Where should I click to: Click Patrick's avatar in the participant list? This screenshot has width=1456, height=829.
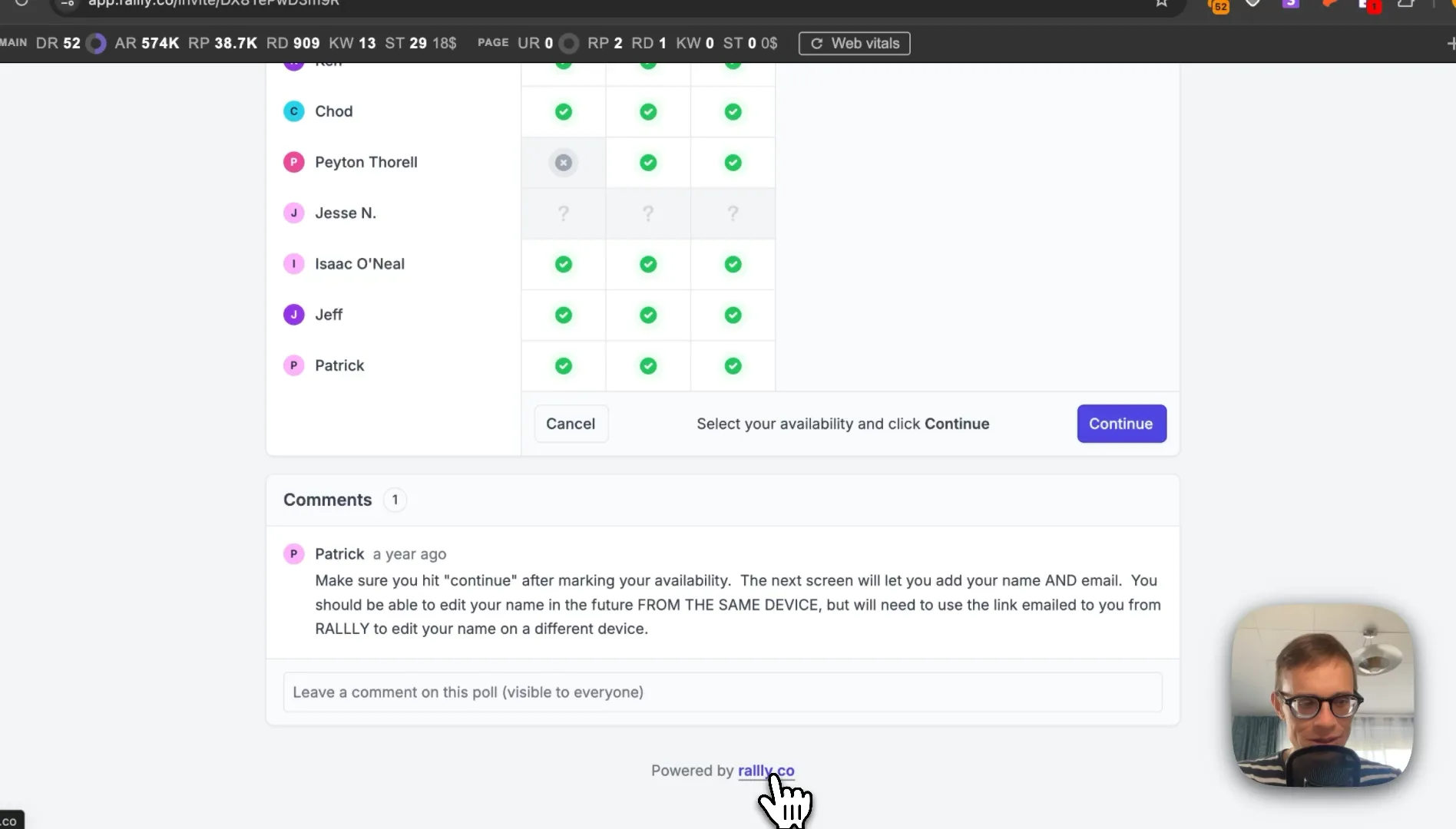(293, 365)
